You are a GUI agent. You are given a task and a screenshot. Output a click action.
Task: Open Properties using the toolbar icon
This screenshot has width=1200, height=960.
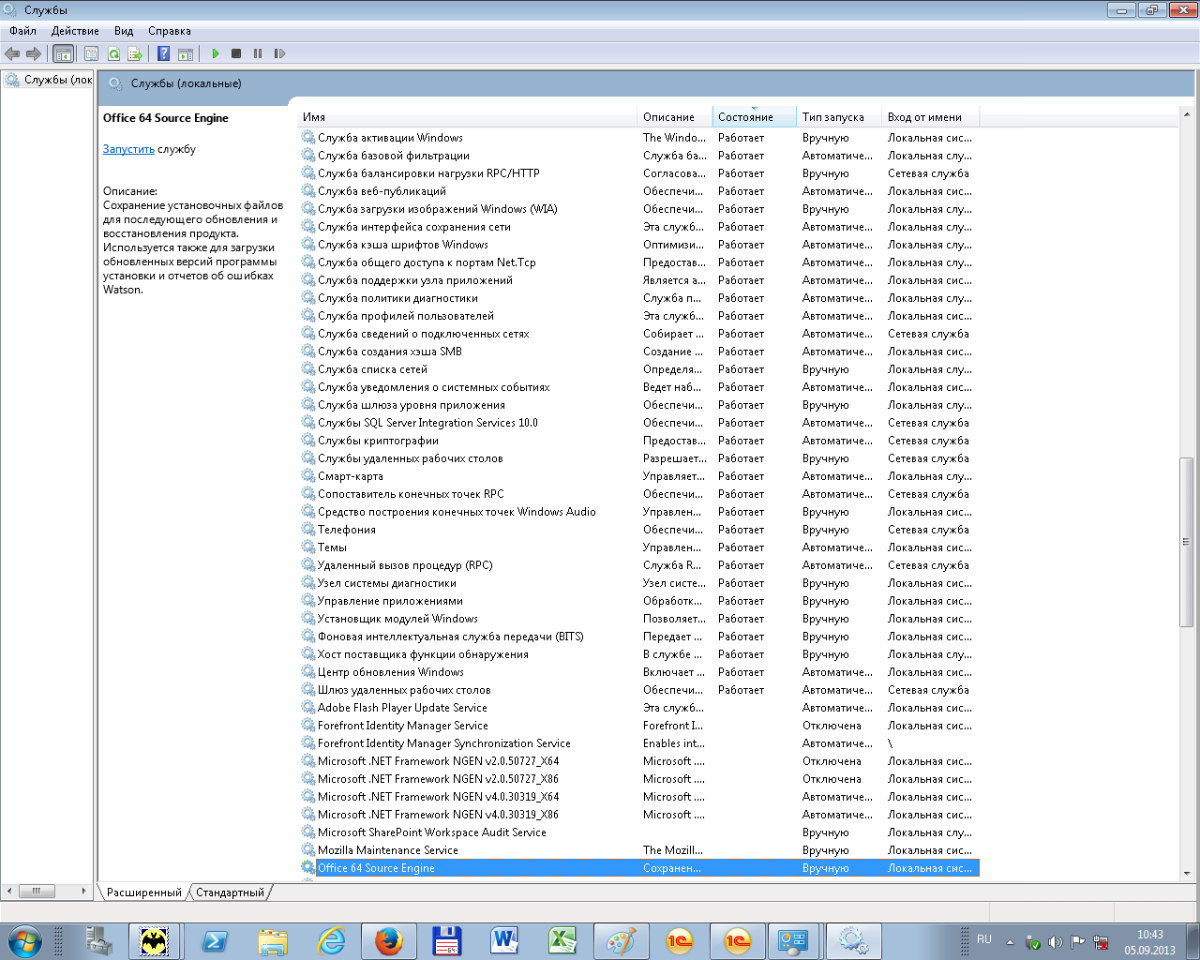click(91, 53)
